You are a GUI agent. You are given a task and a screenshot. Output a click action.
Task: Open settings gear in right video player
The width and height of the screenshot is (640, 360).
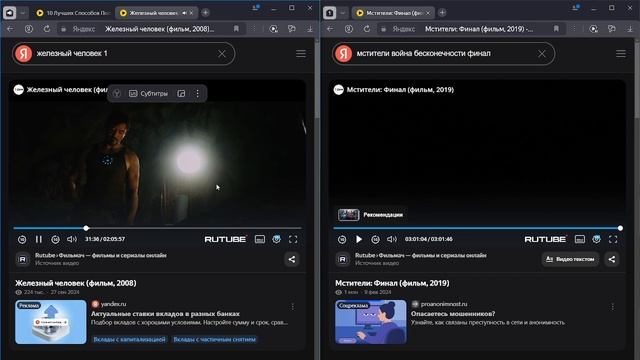596,239
